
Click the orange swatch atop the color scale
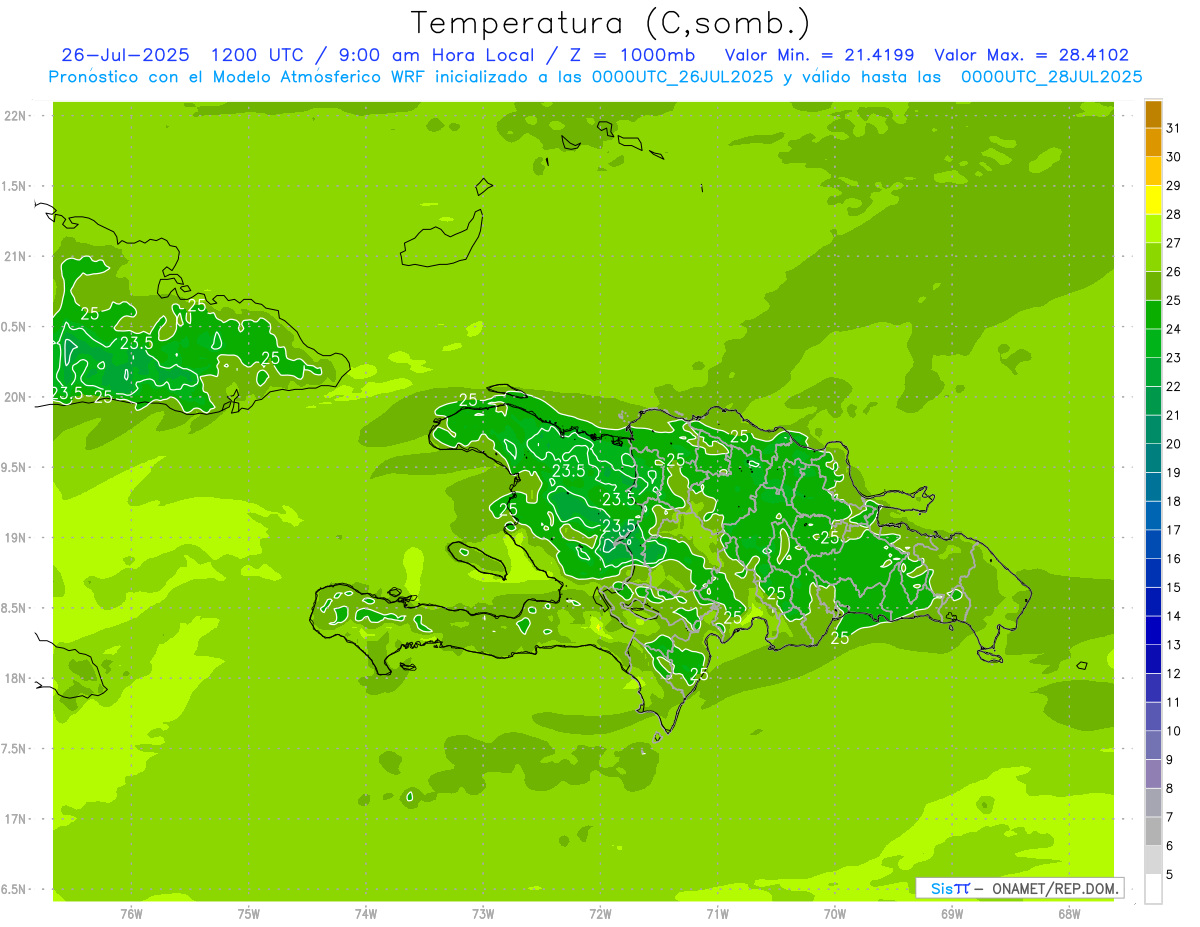tap(1153, 114)
